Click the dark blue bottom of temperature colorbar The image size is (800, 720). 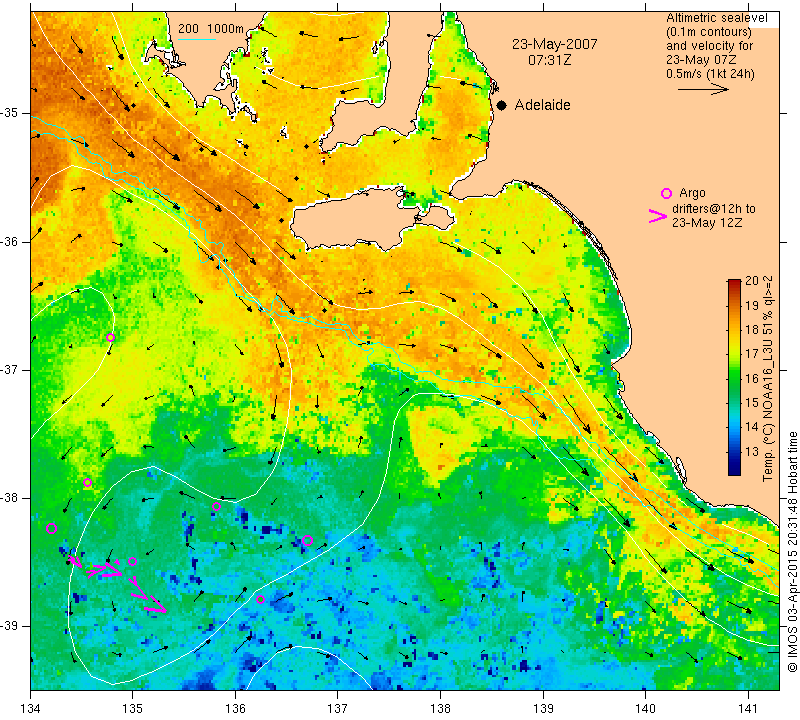coord(734,470)
